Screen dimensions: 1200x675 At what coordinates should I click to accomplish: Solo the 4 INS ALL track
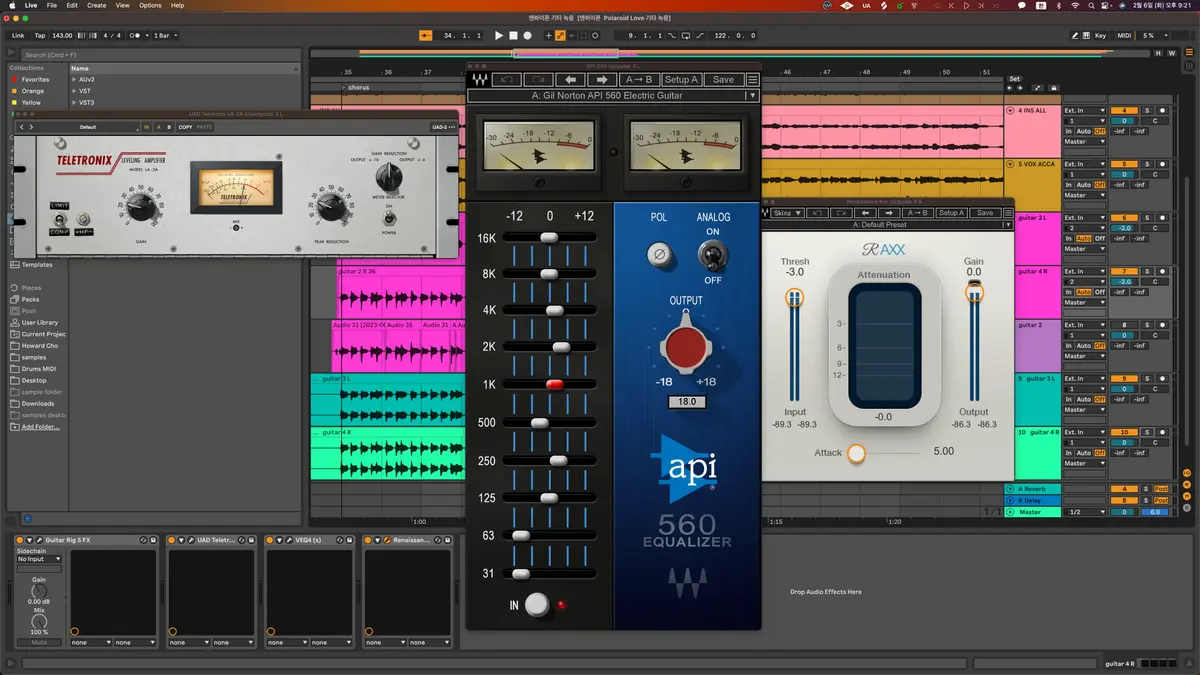point(1147,110)
